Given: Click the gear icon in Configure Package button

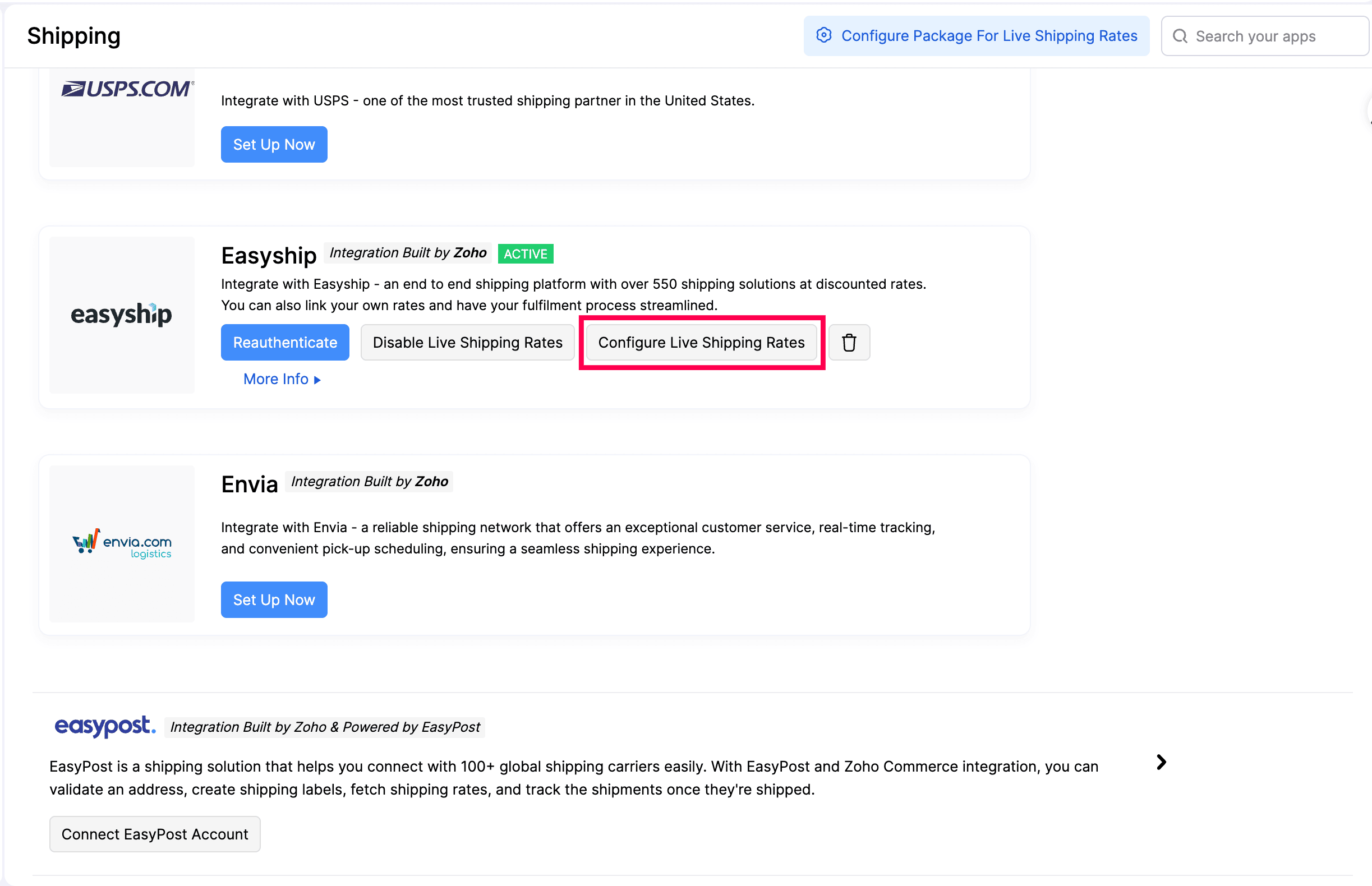Looking at the screenshot, I should point(823,35).
